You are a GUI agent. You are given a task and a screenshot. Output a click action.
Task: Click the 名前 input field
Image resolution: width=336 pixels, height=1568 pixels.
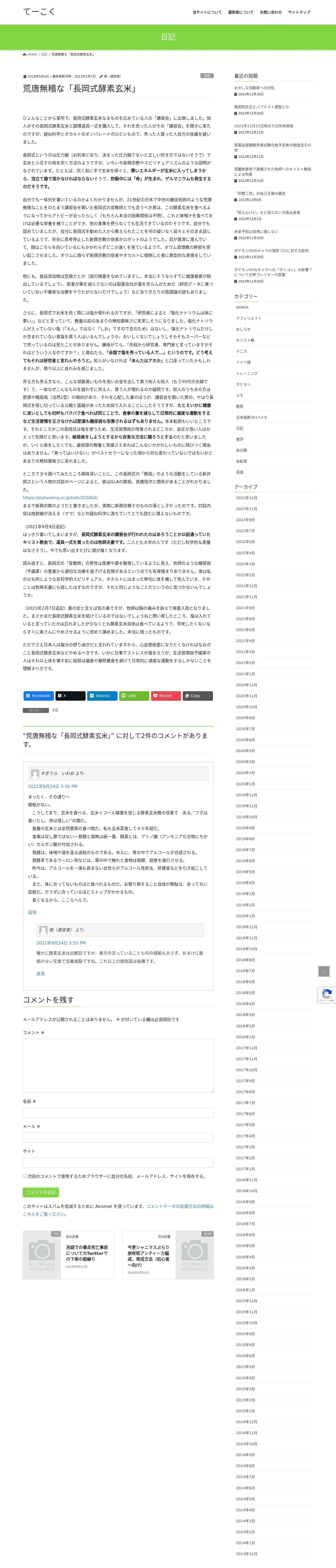click(x=118, y=1113)
